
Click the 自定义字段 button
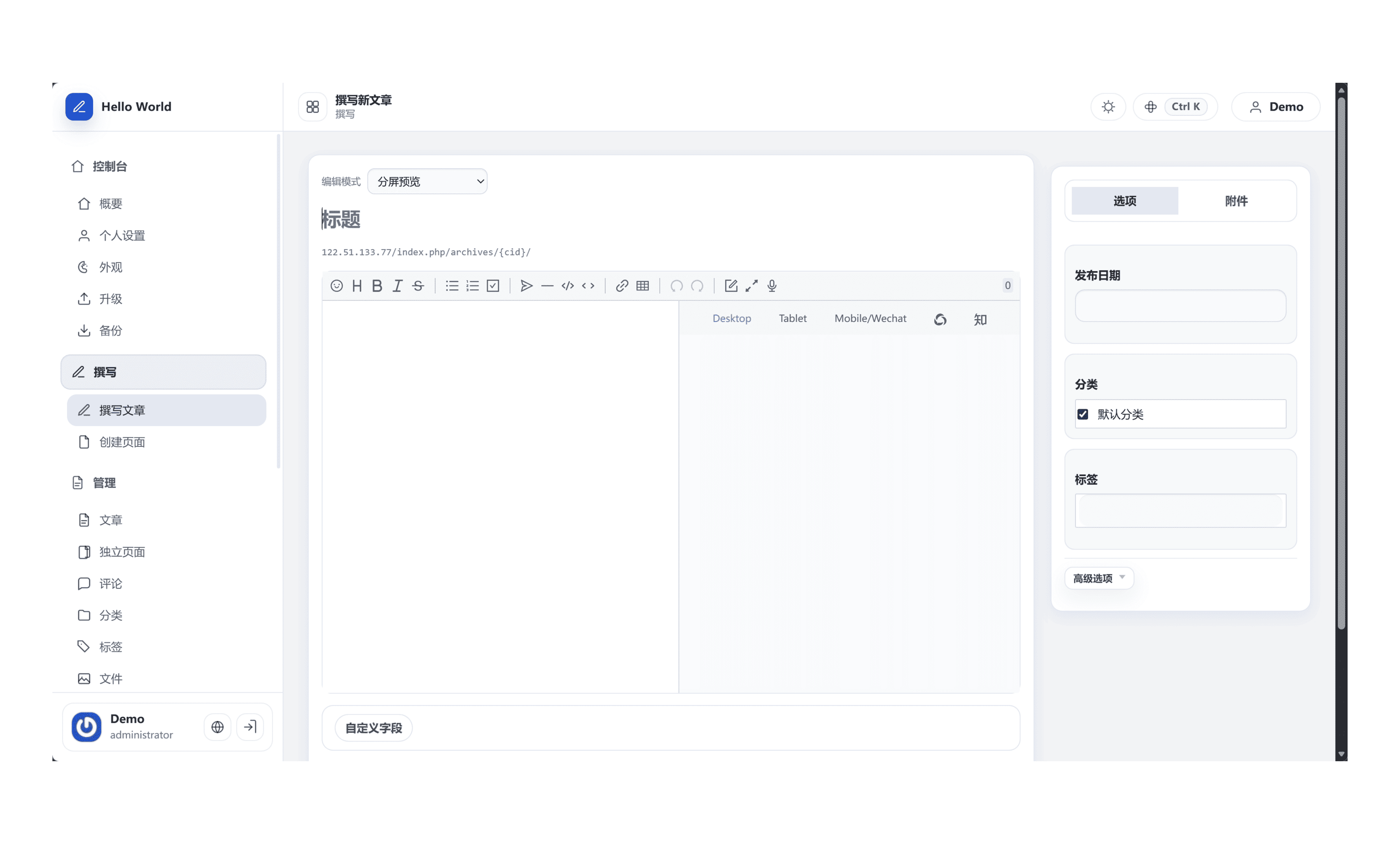point(373,728)
